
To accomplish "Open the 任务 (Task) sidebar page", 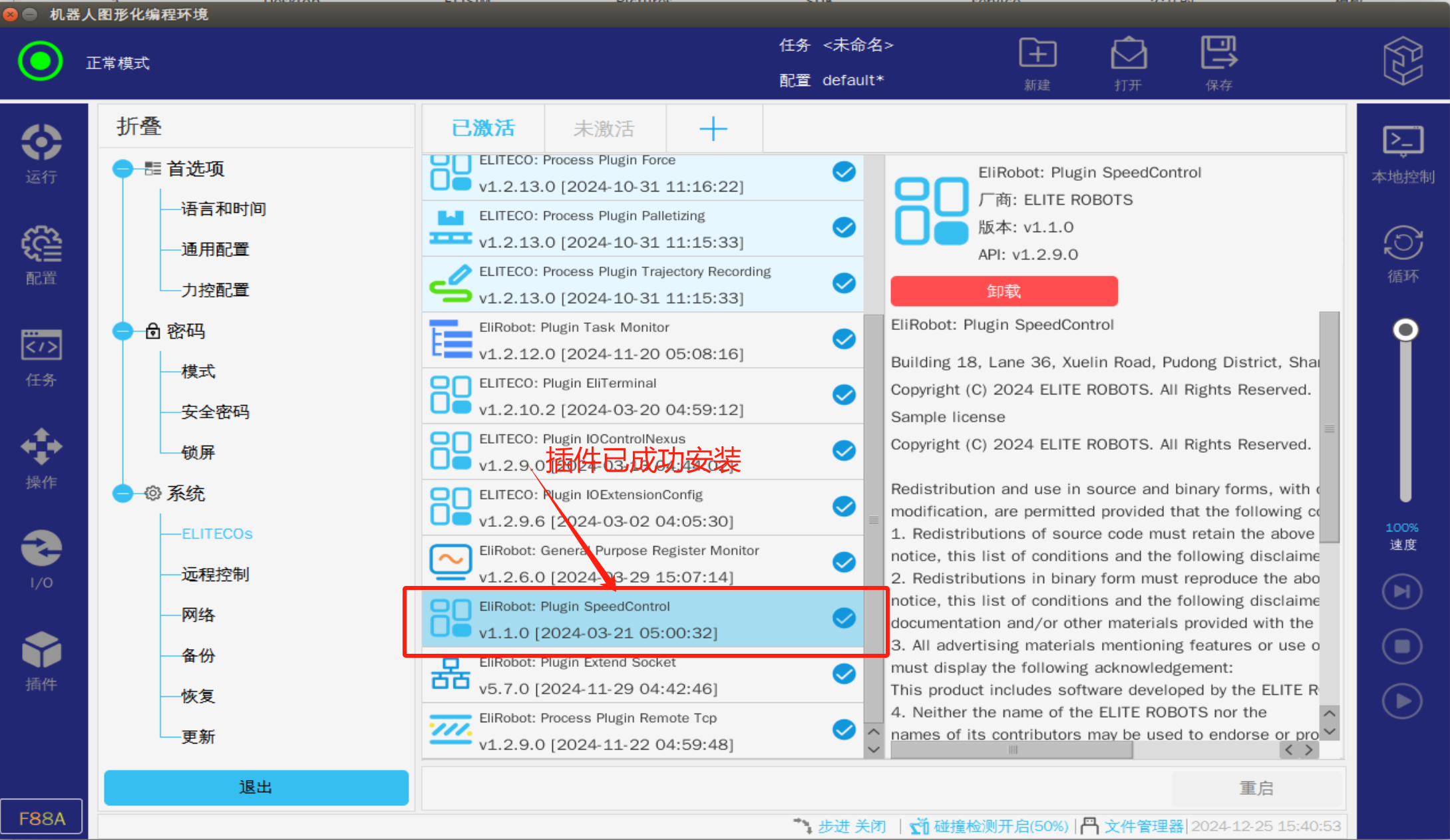I will pos(41,357).
